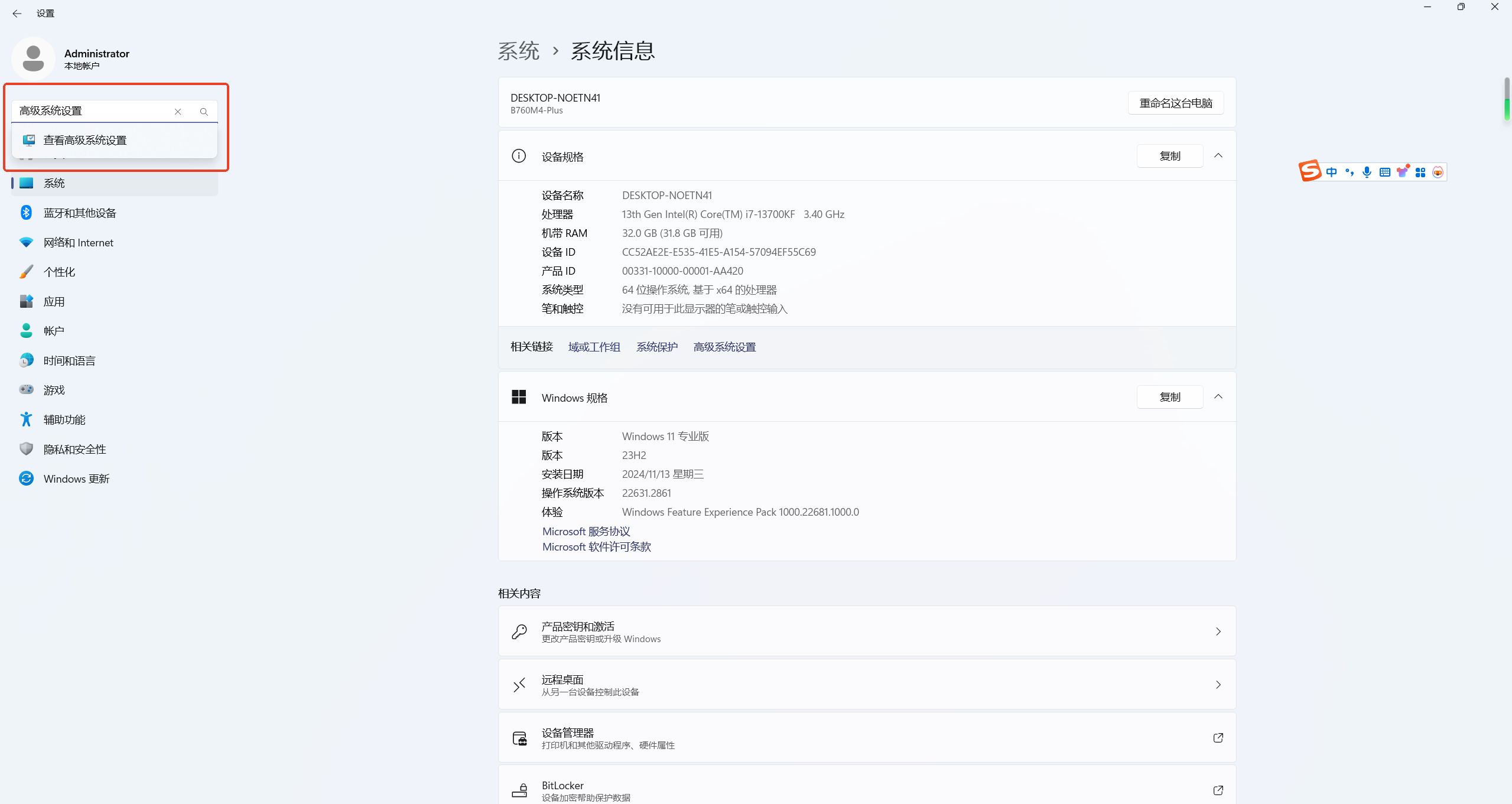1512x804 pixels.
Task: Click the Bluetooth icon in the sidebar
Action: coord(26,213)
